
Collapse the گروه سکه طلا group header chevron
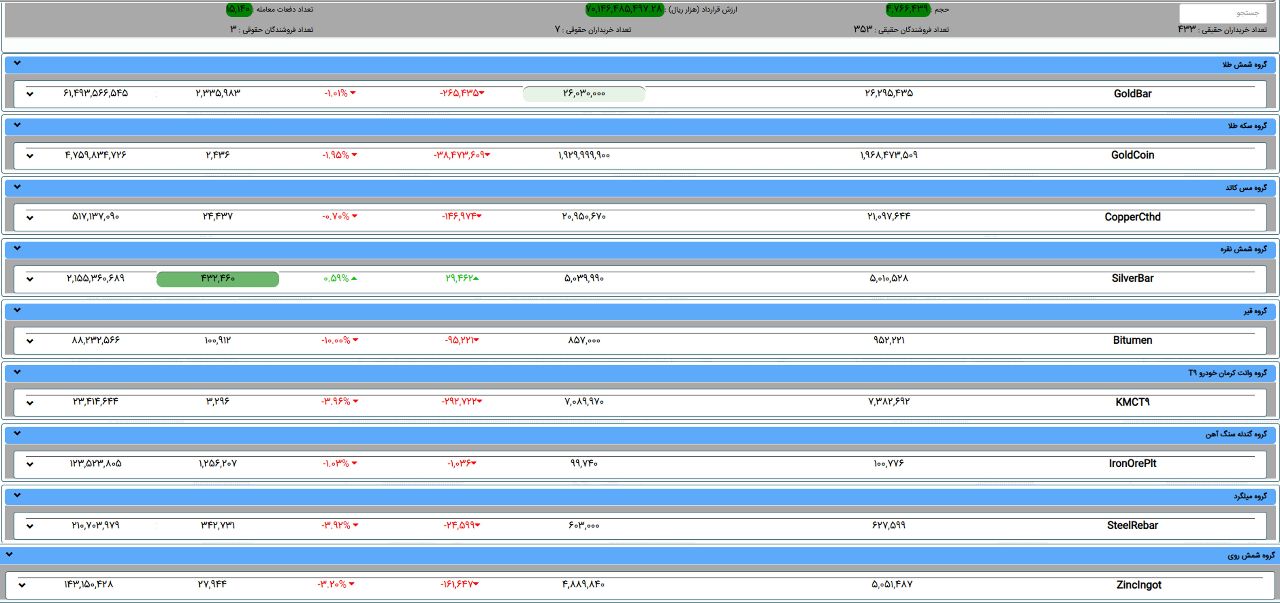[17, 126]
